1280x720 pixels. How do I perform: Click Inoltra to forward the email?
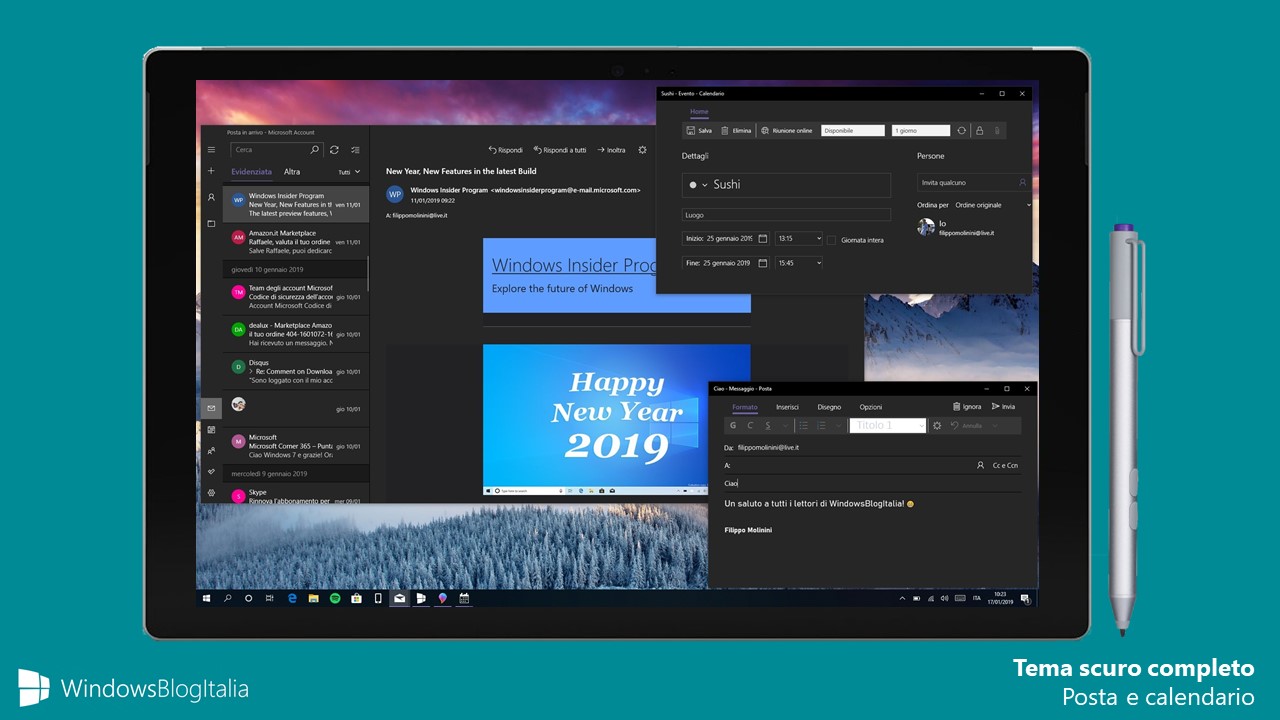pos(611,150)
